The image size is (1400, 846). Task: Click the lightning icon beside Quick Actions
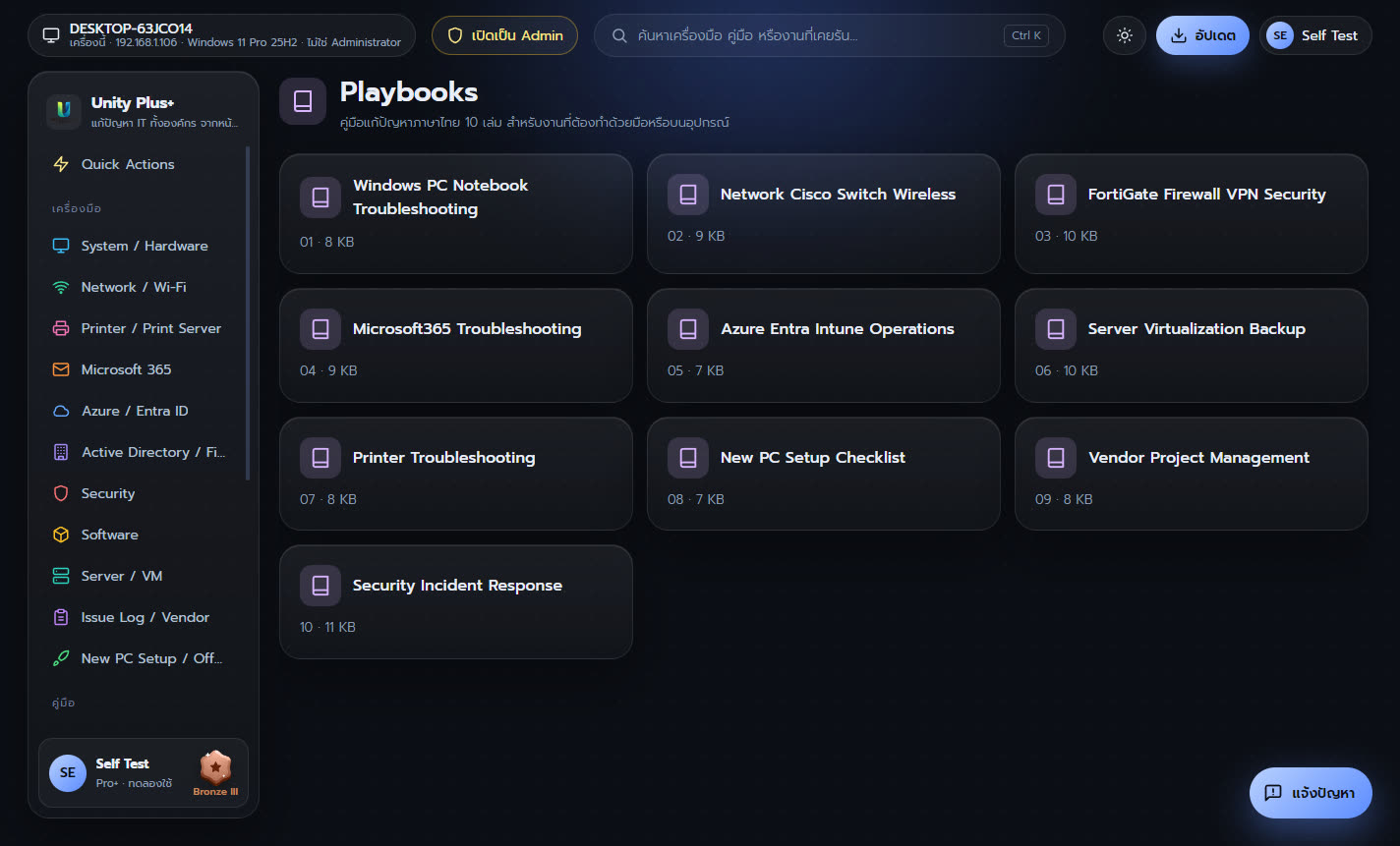coord(61,164)
